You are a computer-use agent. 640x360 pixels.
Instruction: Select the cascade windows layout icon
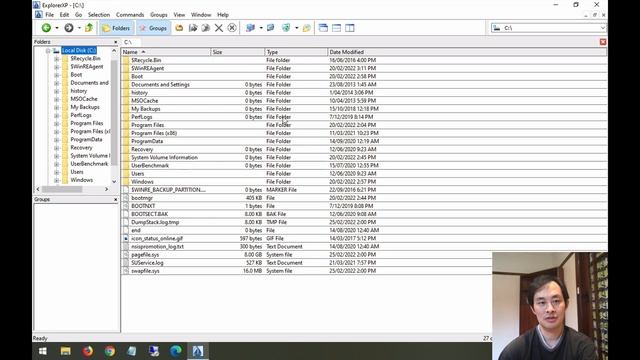coord(323,28)
